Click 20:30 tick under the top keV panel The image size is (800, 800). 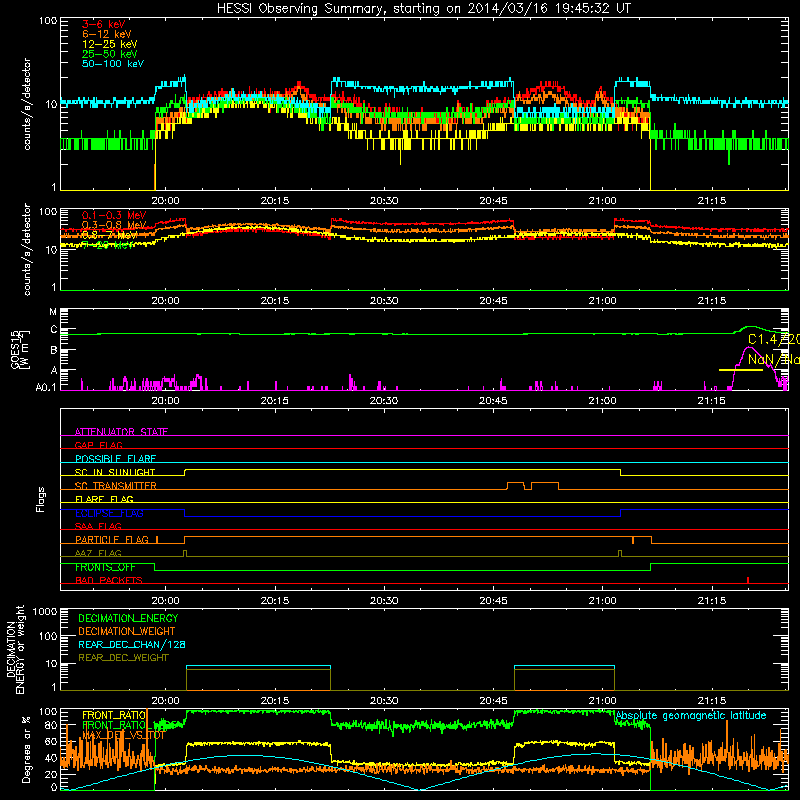(384, 201)
